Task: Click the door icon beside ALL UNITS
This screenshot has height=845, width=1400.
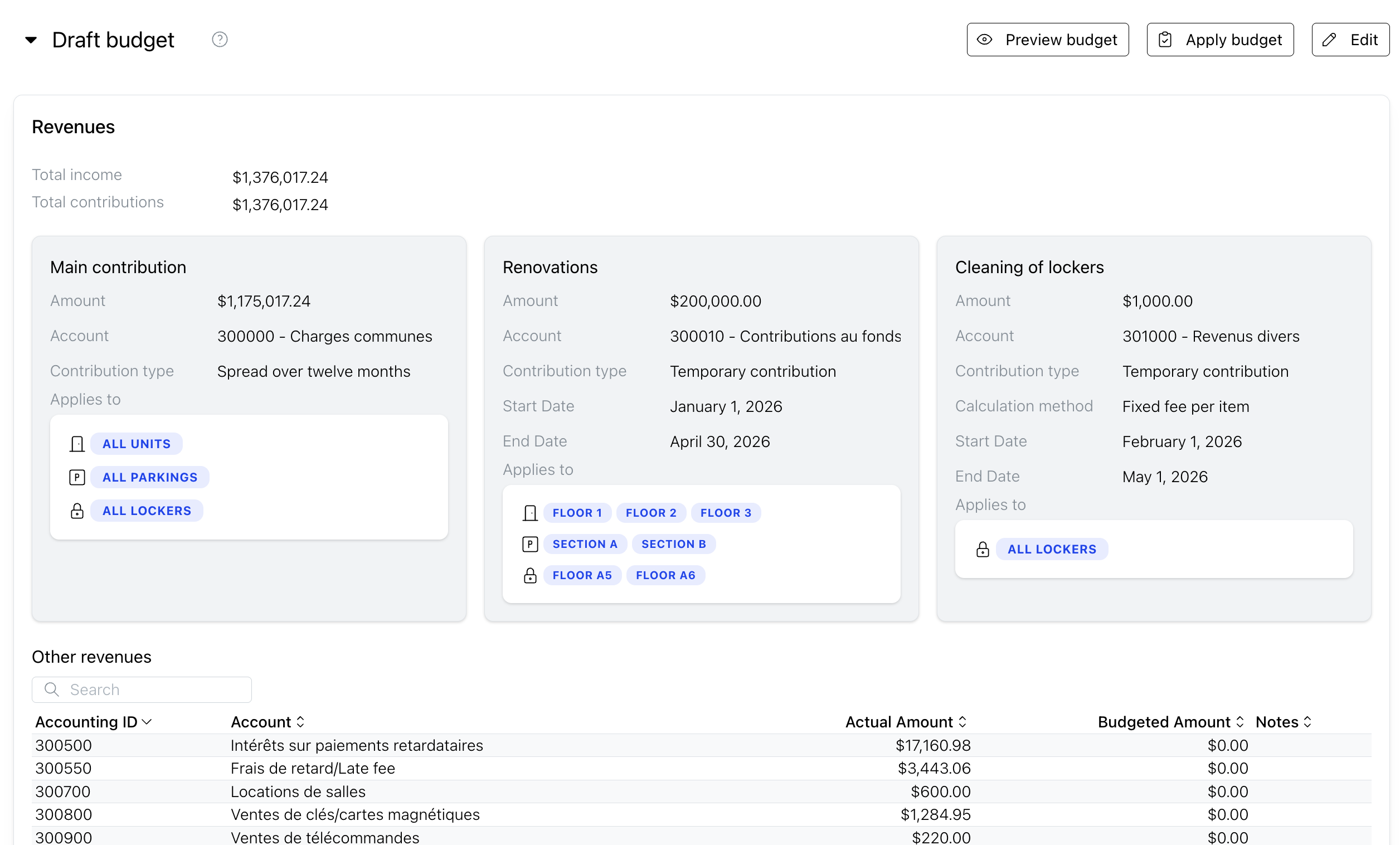Action: click(x=77, y=444)
